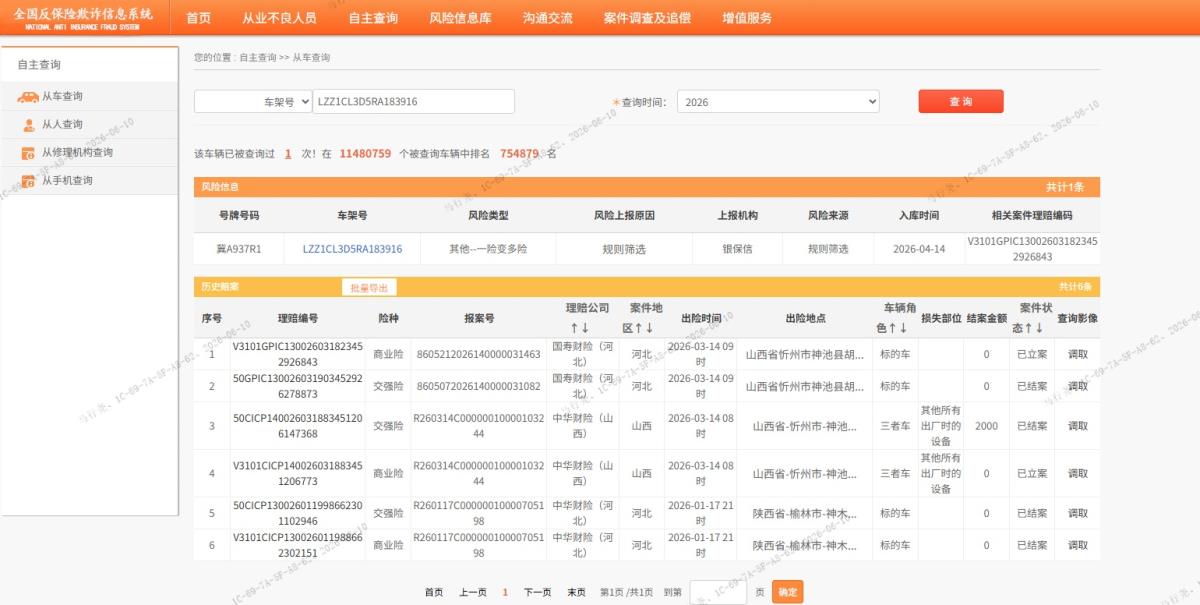Click the total vehicles number 11480759
Viewport: 1200px width, 605px height.
pos(365,153)
